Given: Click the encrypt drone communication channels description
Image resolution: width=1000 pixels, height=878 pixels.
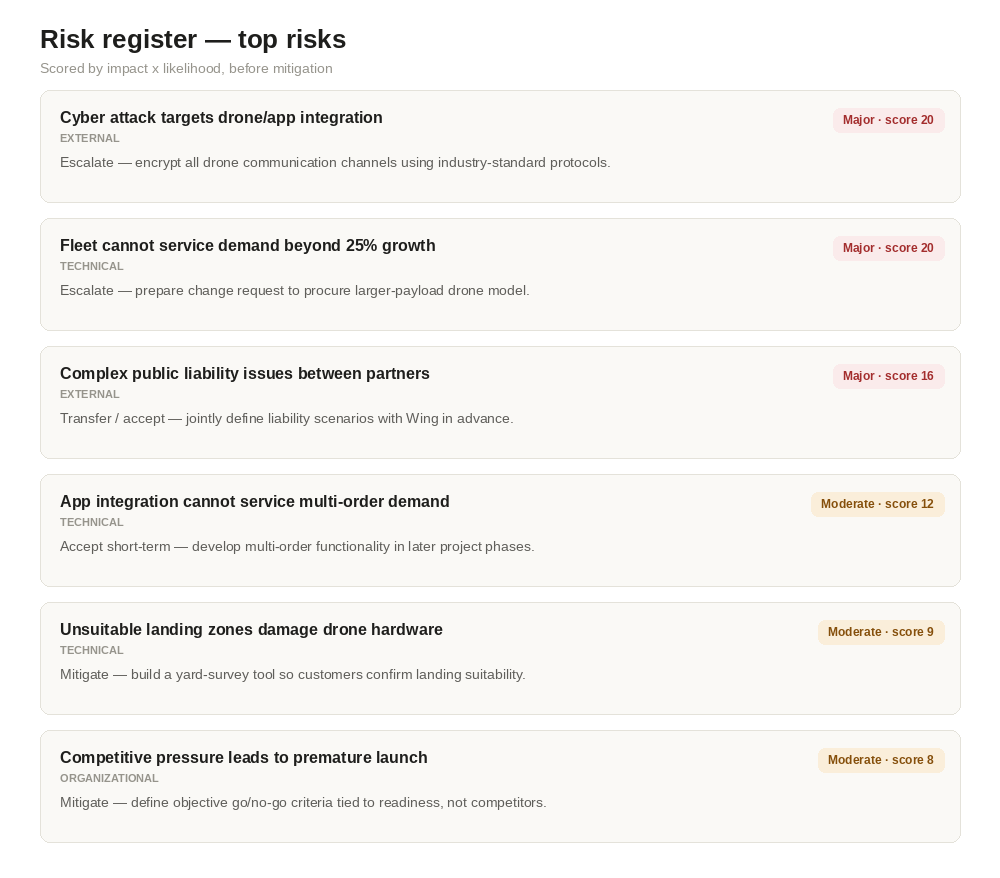Looking at the screenshot, I should point(335,163).
